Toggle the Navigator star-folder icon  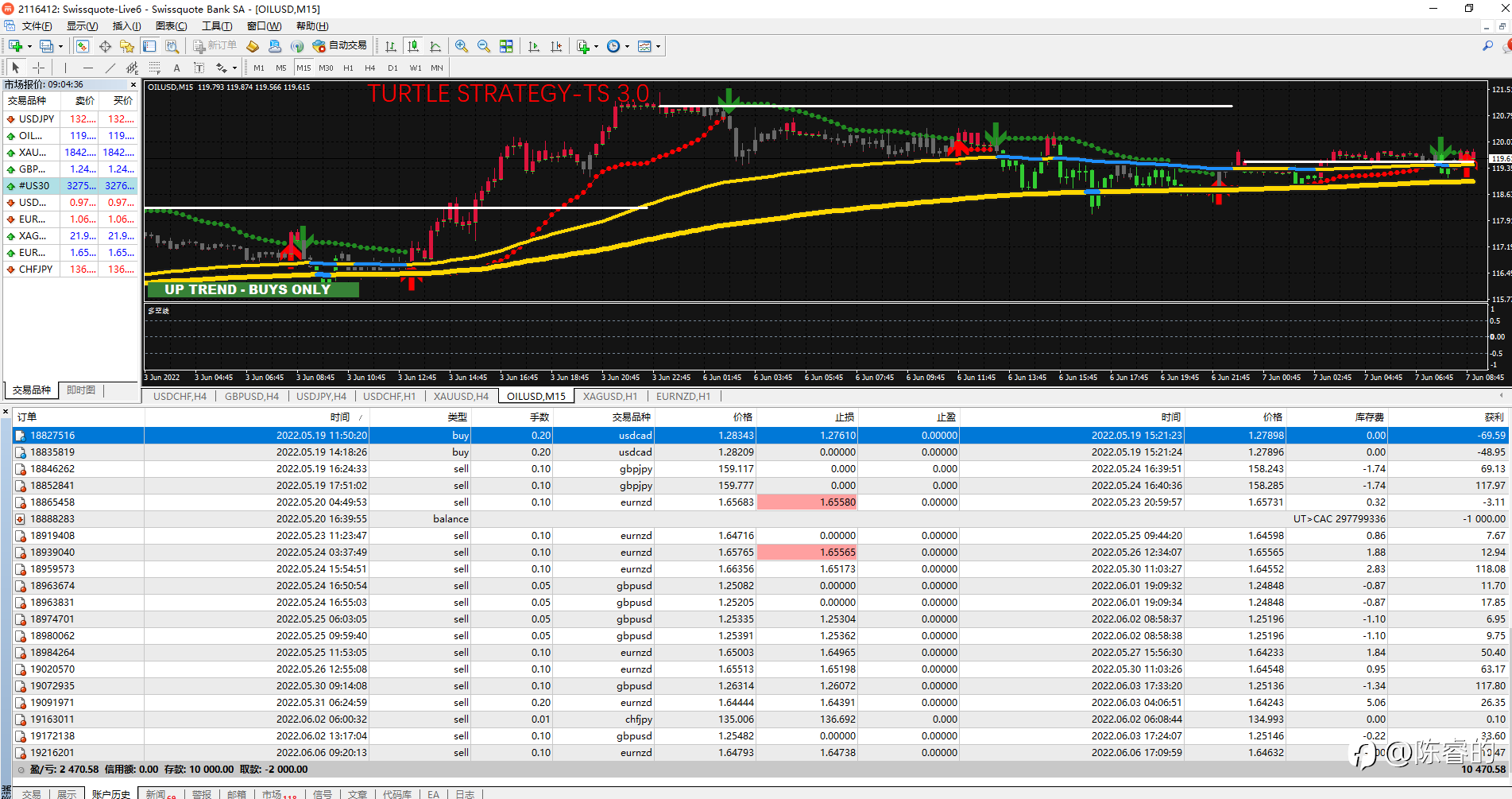pyautogui.click(x=127, y=46)
